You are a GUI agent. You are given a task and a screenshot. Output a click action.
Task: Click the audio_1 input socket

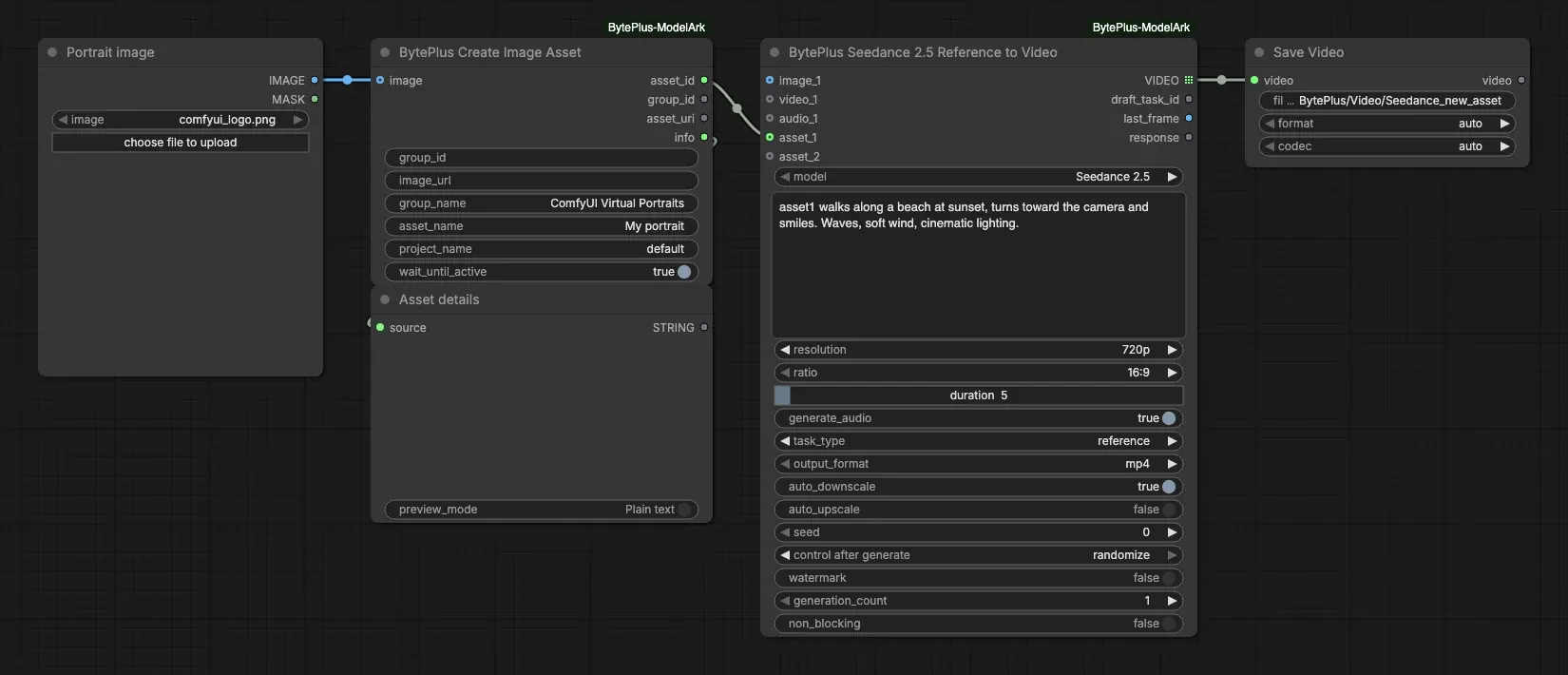click(x=770, y=119)
